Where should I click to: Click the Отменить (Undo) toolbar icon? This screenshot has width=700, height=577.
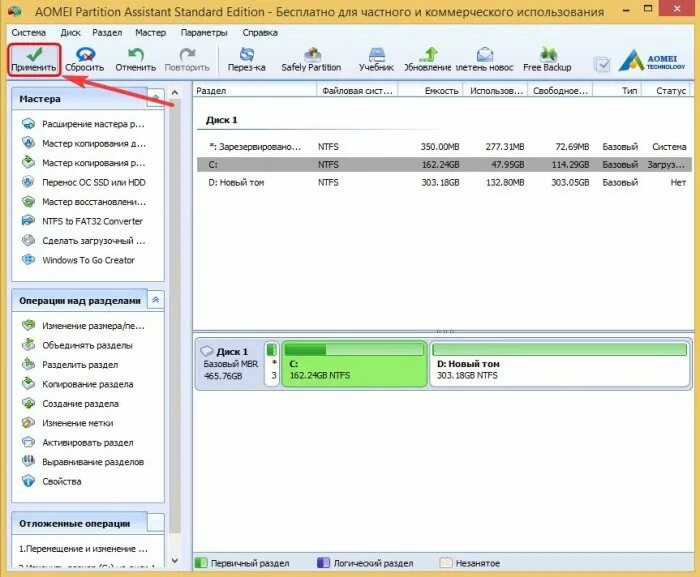click(135, 60)
